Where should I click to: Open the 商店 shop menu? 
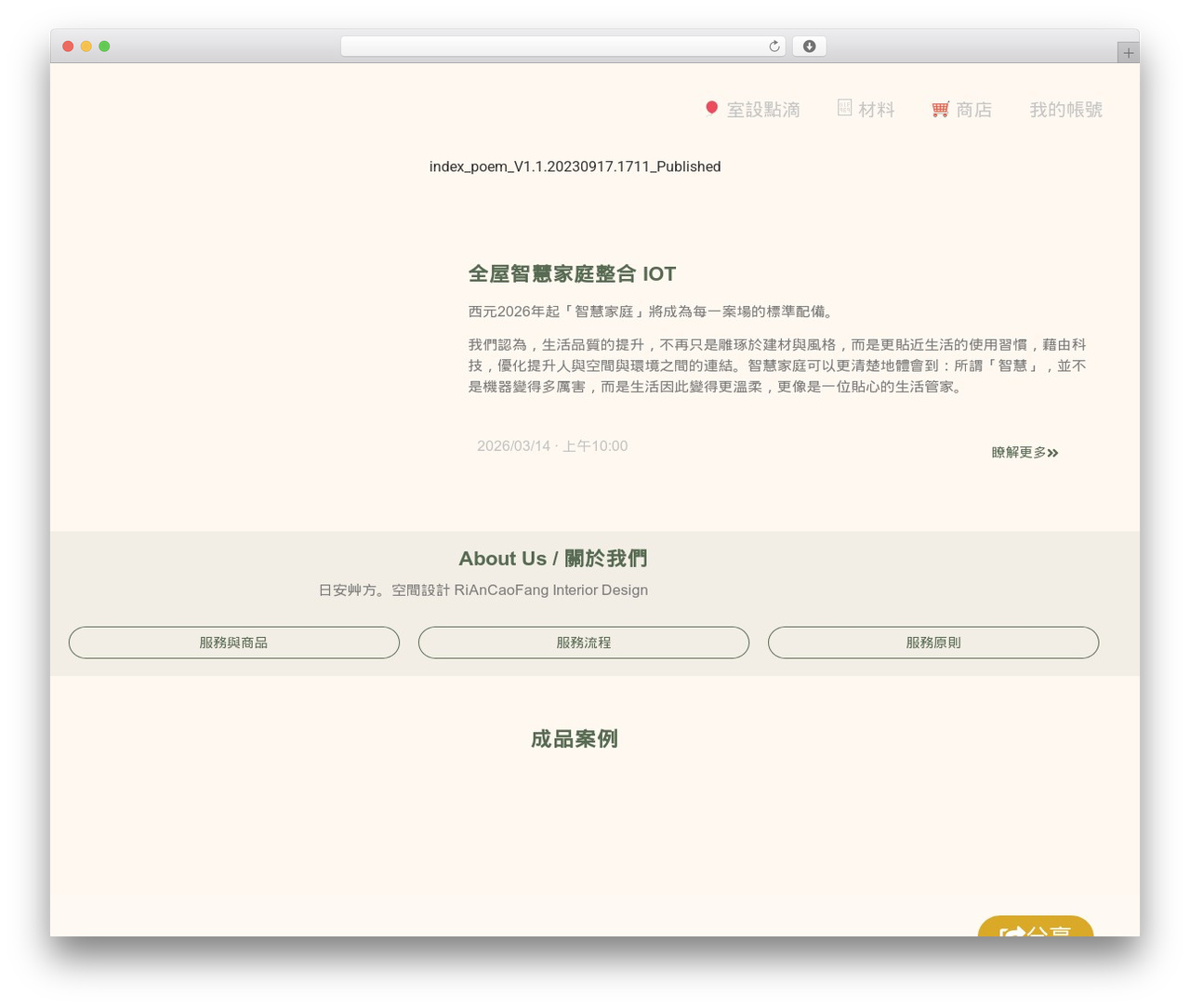974,110
